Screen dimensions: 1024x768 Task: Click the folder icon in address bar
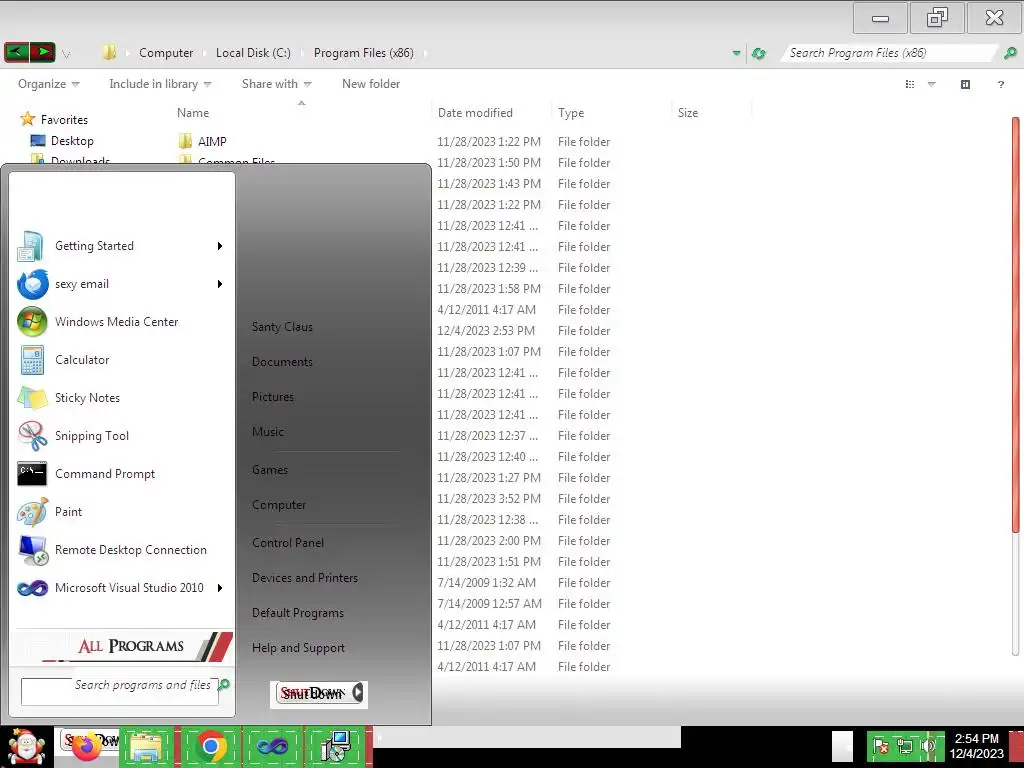click(109, 52)
